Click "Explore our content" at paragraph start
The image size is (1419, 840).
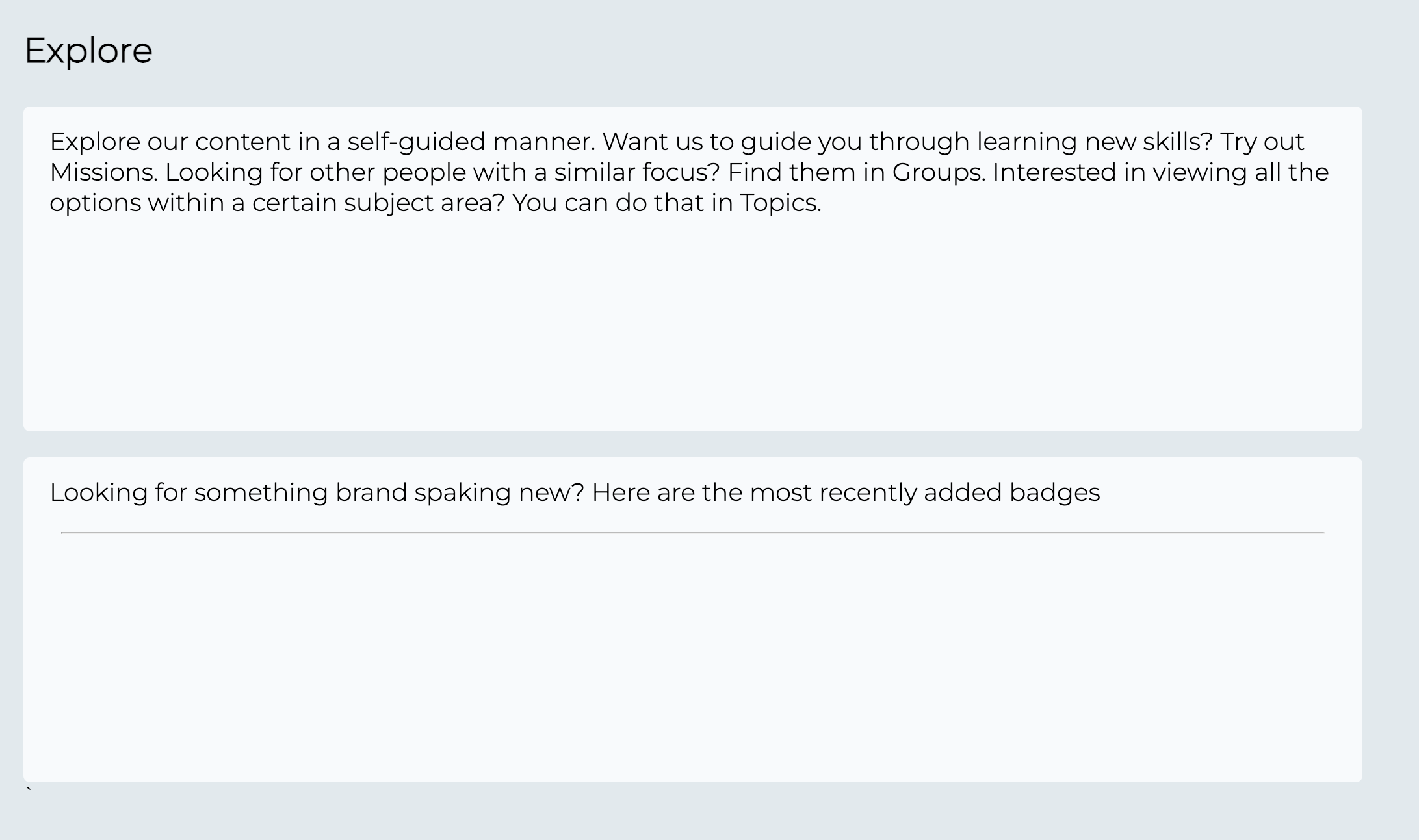[x=170, y=142]
